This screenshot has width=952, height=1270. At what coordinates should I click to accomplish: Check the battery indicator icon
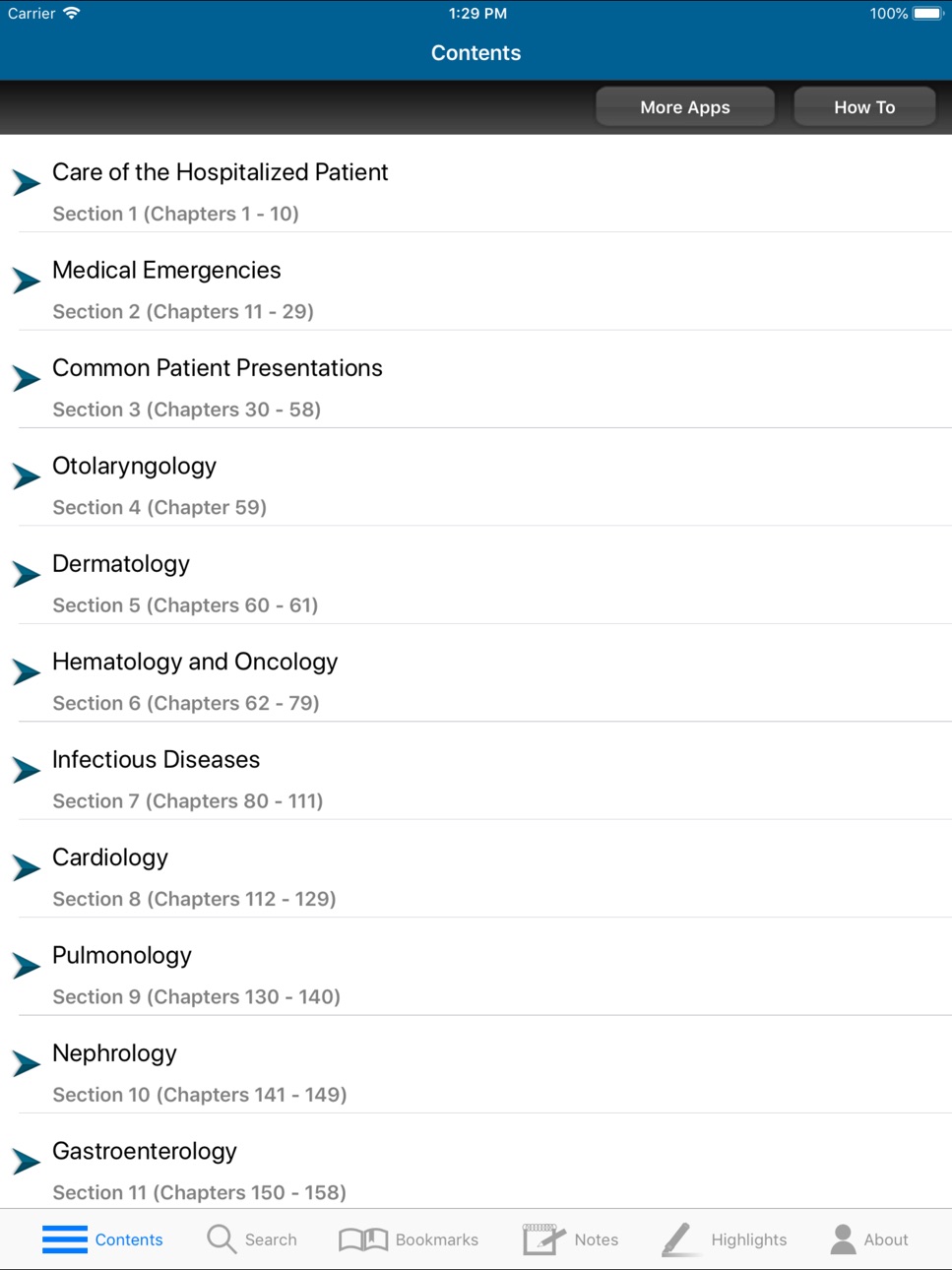[928, 14]
